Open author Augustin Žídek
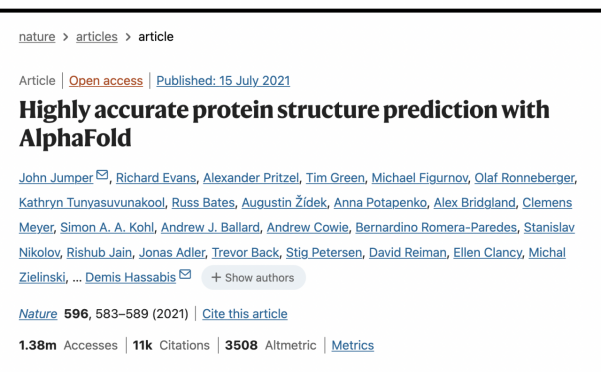This screenshot has width=602, height=373. [x=284, y=202]
